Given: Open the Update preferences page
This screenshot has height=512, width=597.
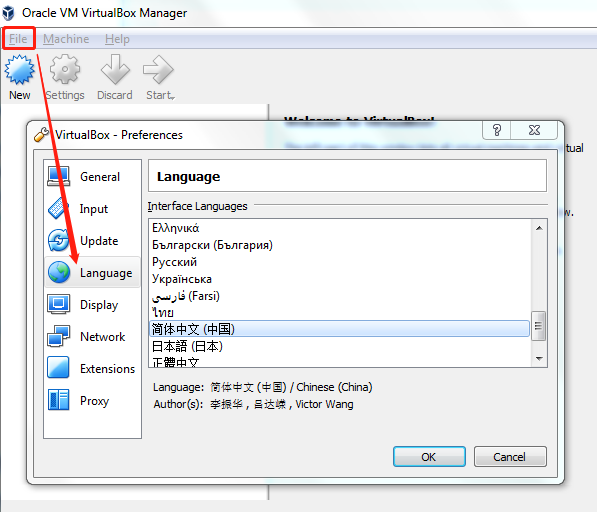Looking at the screenshot, I should click(x=93, y=241).
